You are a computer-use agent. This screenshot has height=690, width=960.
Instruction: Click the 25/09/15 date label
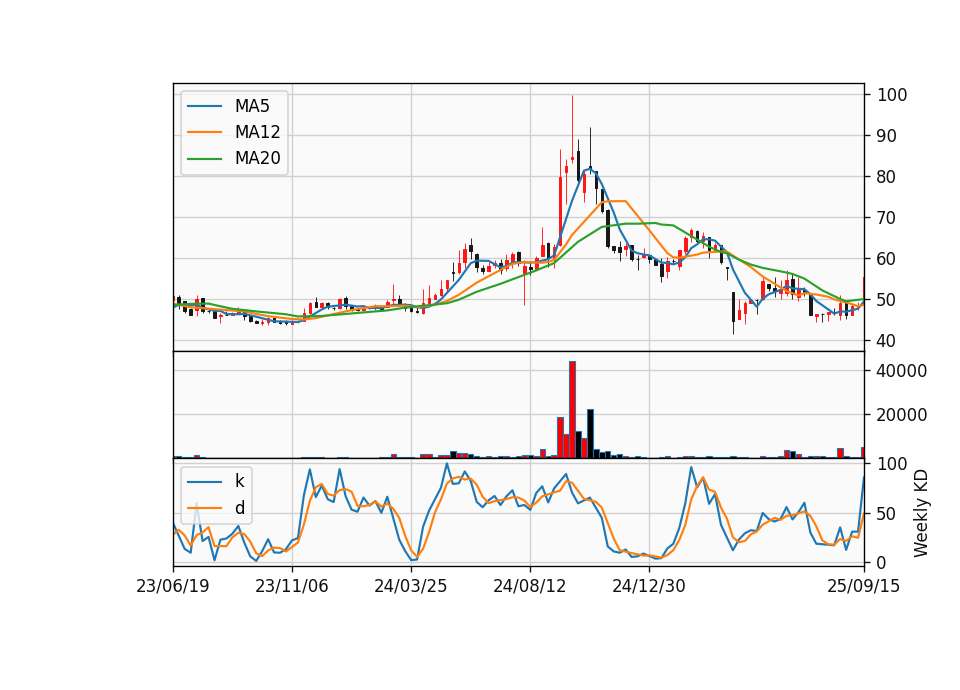click(864, 586)
